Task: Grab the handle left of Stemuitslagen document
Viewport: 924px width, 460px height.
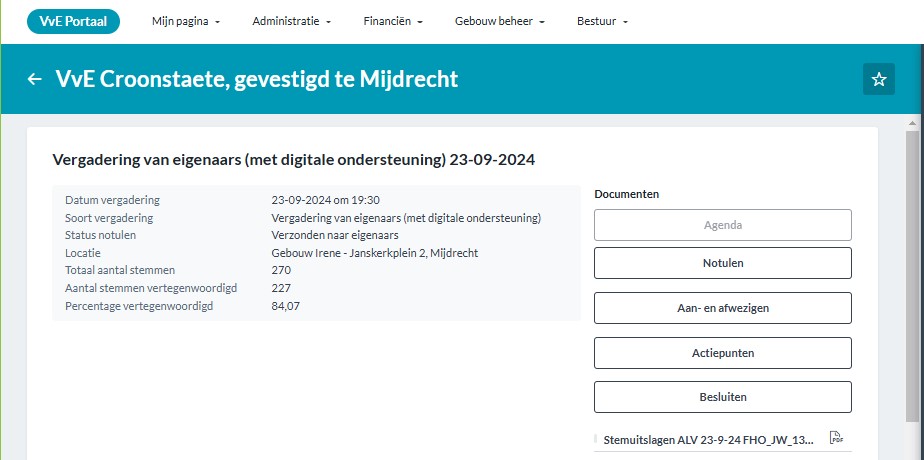Action: point(597,439)
